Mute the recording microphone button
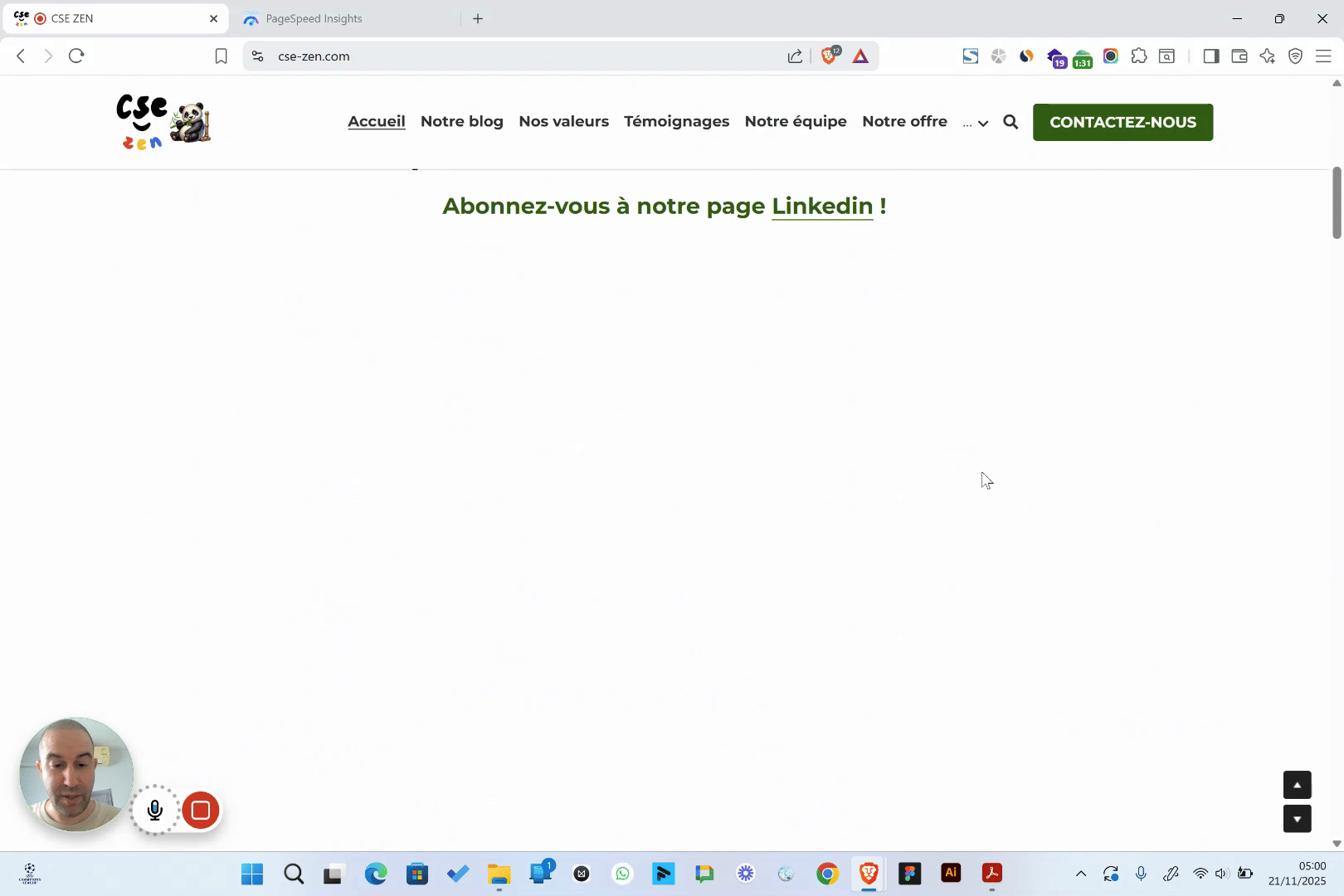 155,810
